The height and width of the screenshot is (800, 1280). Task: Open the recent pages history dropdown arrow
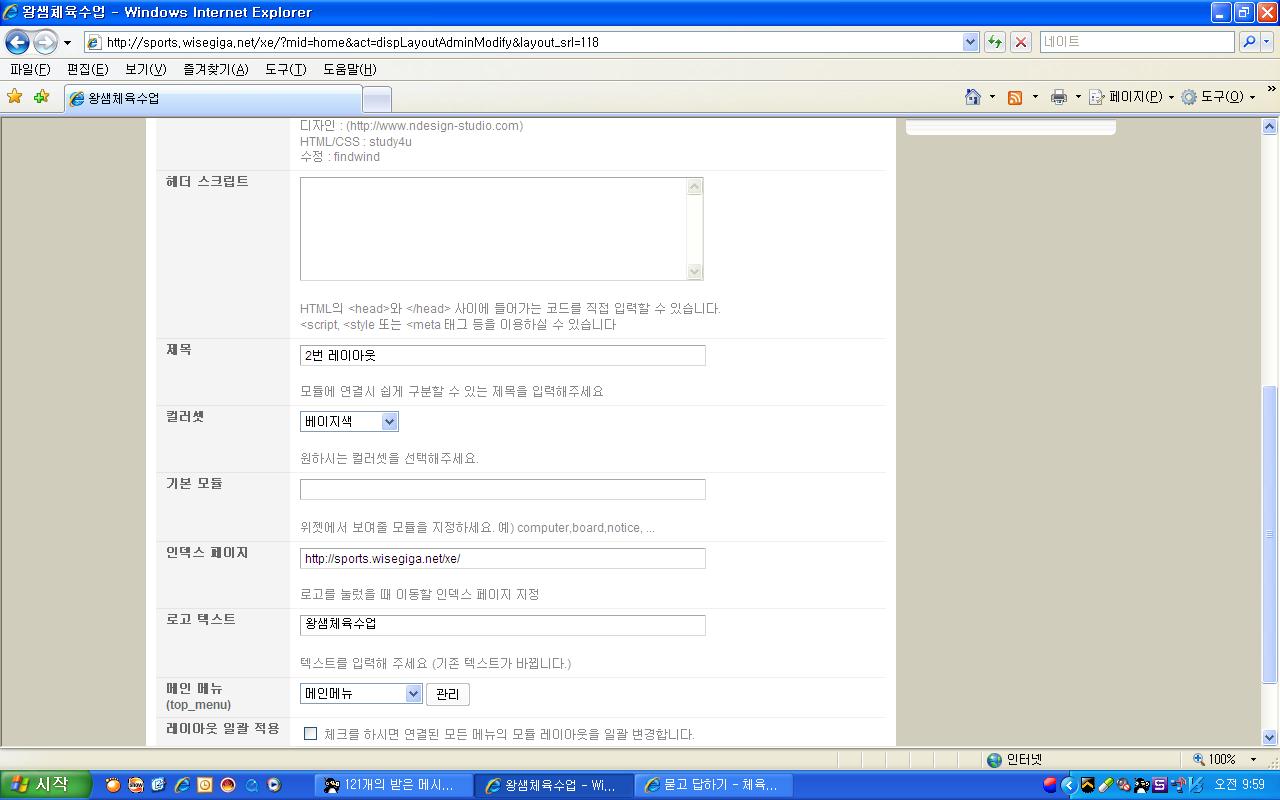[x=67, y=43]
